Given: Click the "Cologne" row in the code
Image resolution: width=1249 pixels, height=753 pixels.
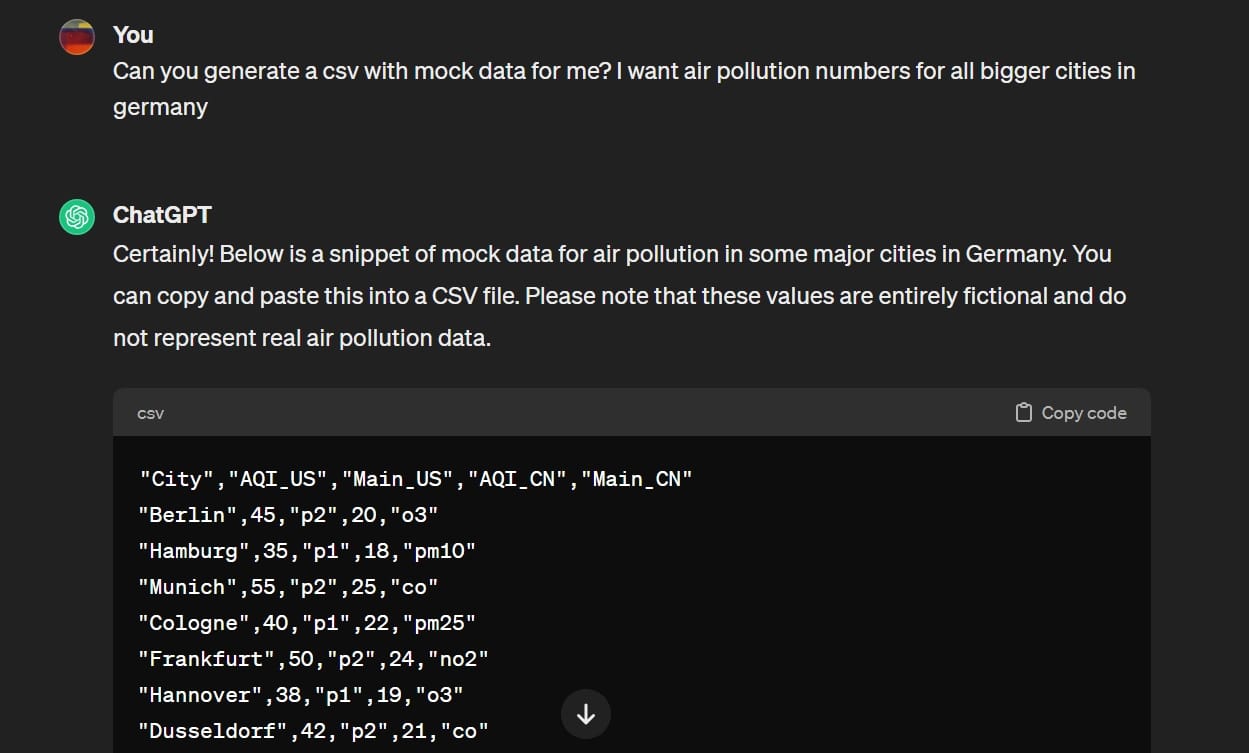Looking at the screenshot, I should pos(306,623).
